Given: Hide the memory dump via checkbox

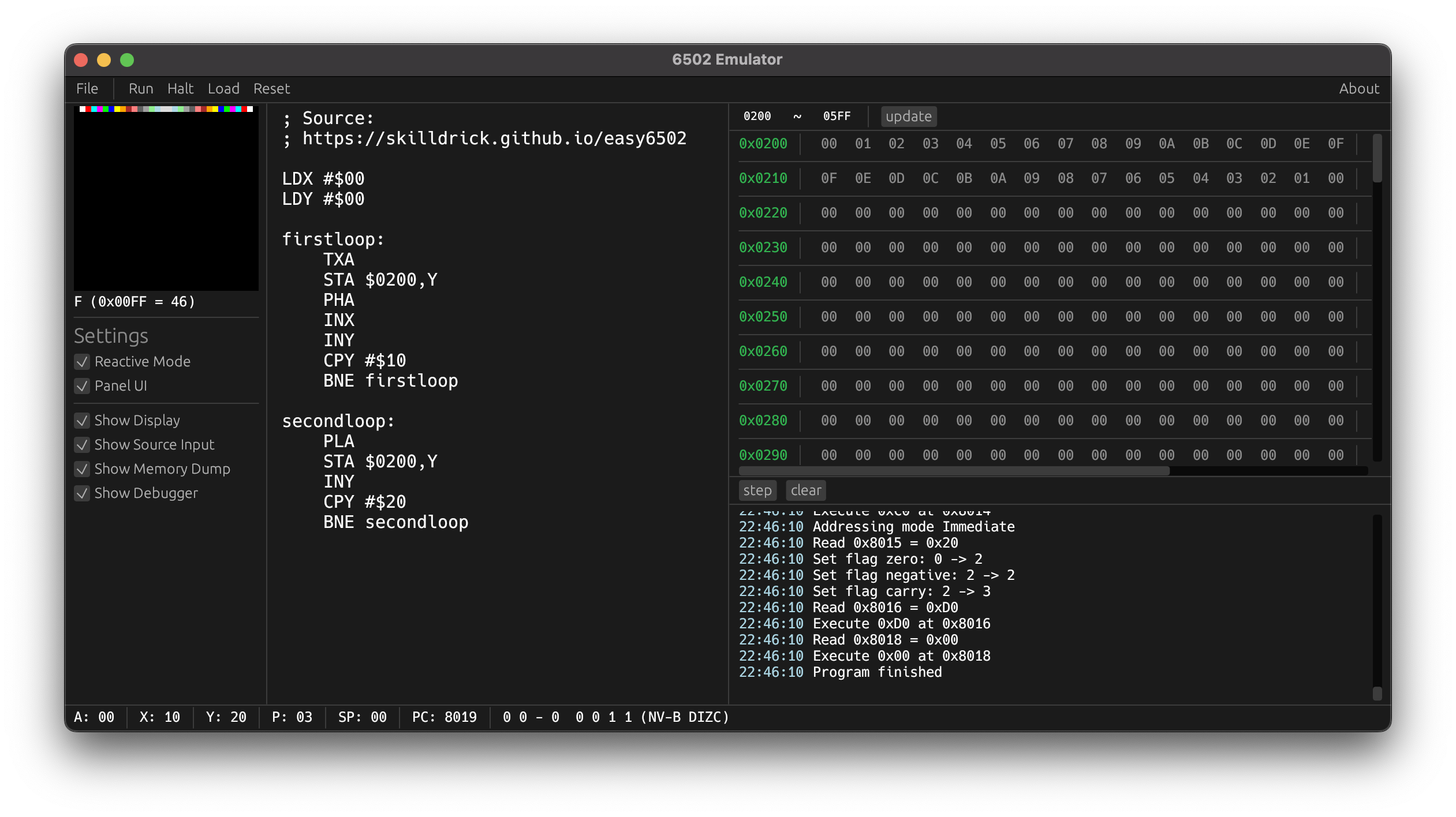Looking at the screenshot, I should [x=82, y=469].
